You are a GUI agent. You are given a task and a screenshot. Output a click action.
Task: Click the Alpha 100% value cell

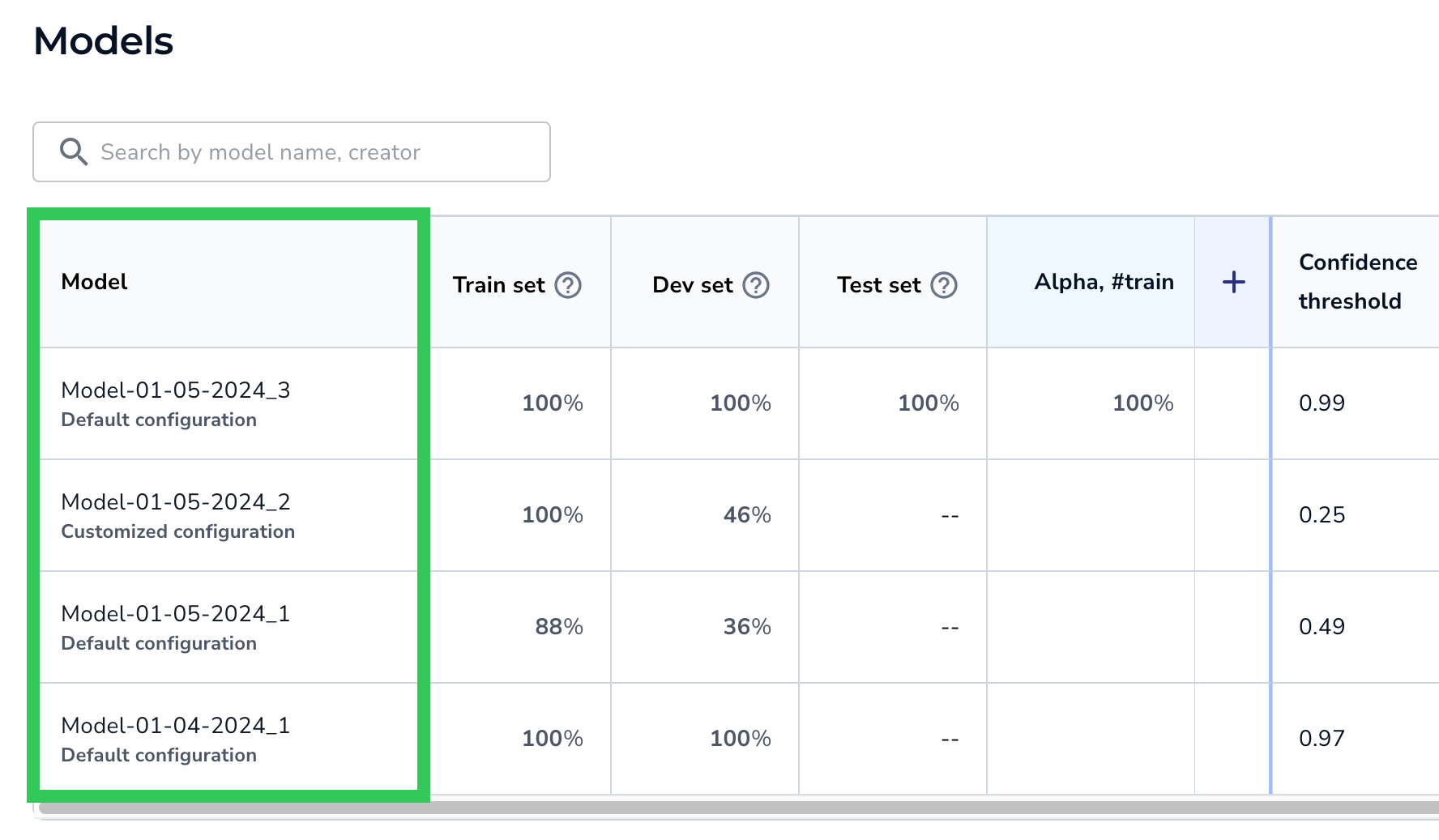1142,403
